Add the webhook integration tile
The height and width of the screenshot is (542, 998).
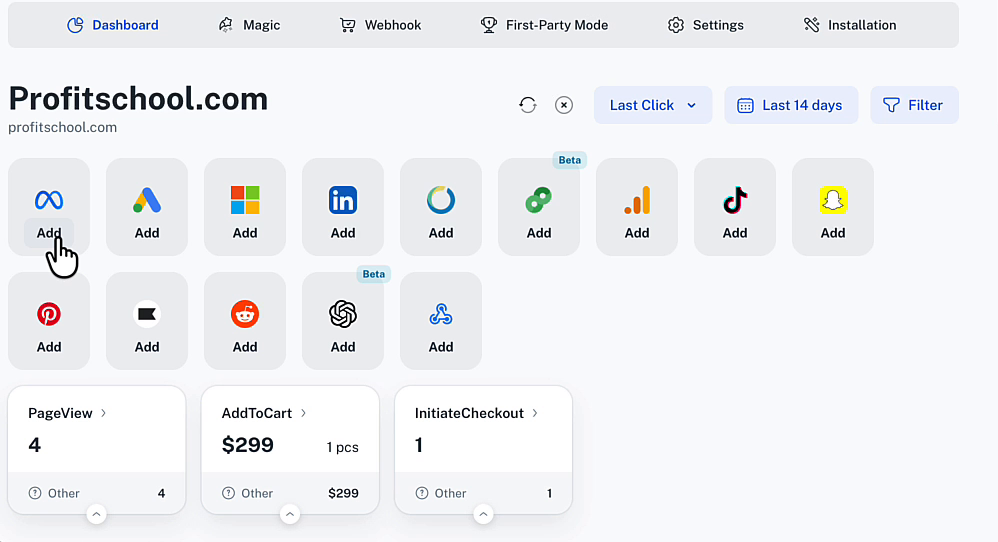click(441, 347)
